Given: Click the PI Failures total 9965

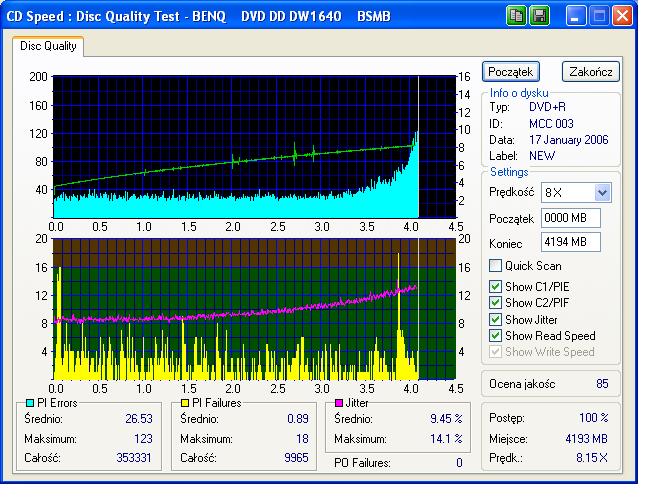Looking at the screenshot, I should 296,458.
